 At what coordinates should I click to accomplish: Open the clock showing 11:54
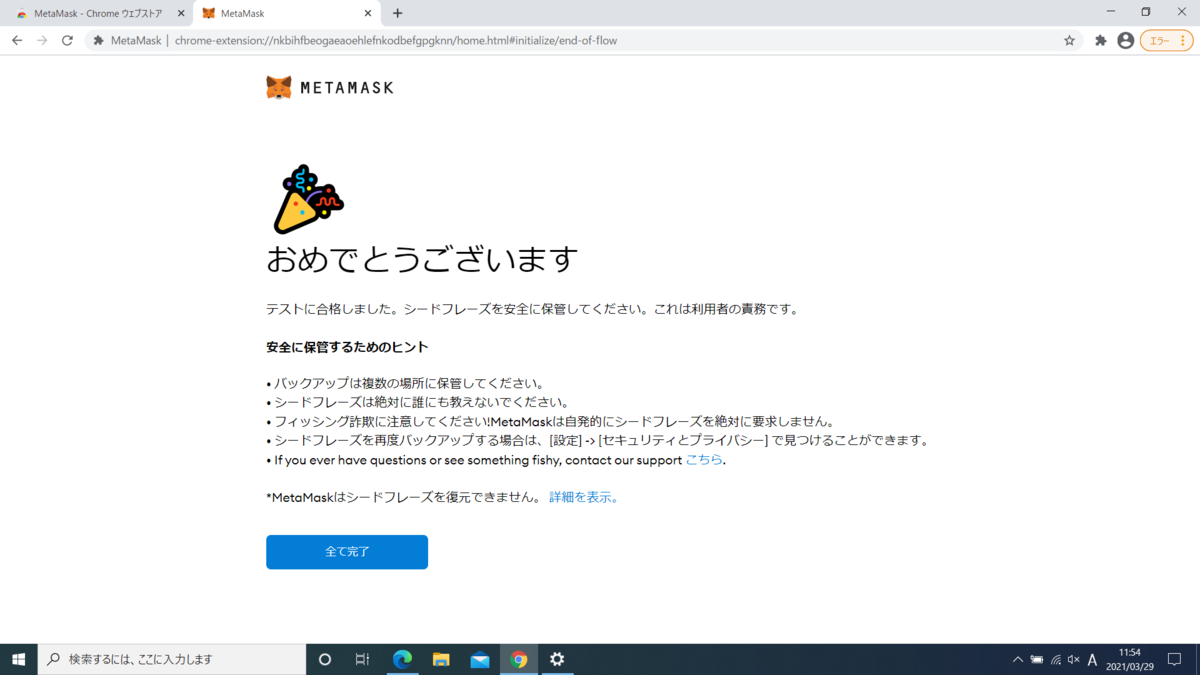click(x=1130, y=659)
